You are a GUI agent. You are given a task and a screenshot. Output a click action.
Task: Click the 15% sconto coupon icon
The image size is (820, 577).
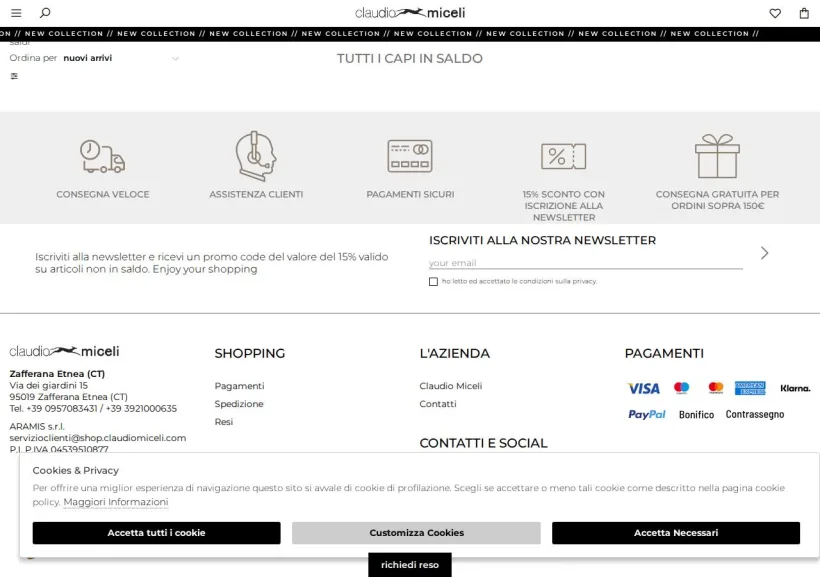click(x=564, y=156)
